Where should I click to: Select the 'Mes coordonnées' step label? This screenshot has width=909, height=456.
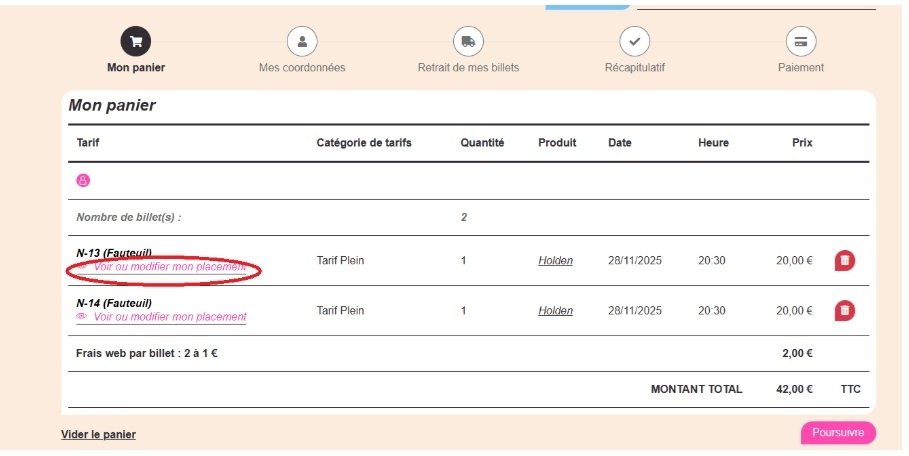click(301, 68)
